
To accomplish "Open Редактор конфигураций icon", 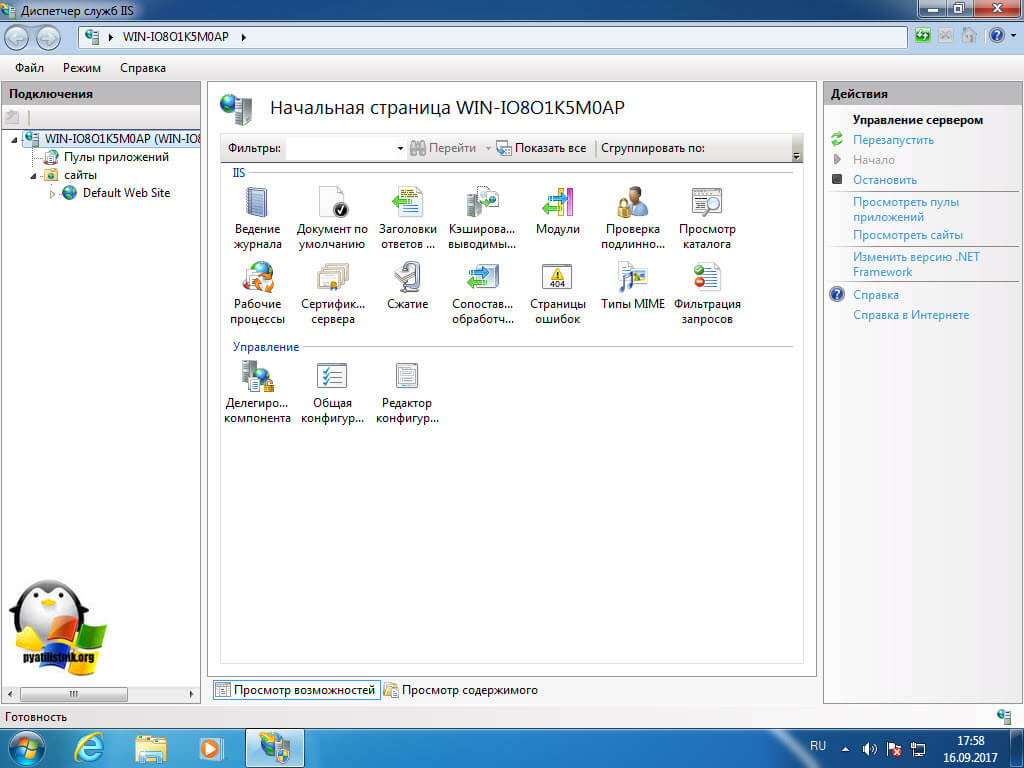I will pyautogui.click(x=407, y=378).
